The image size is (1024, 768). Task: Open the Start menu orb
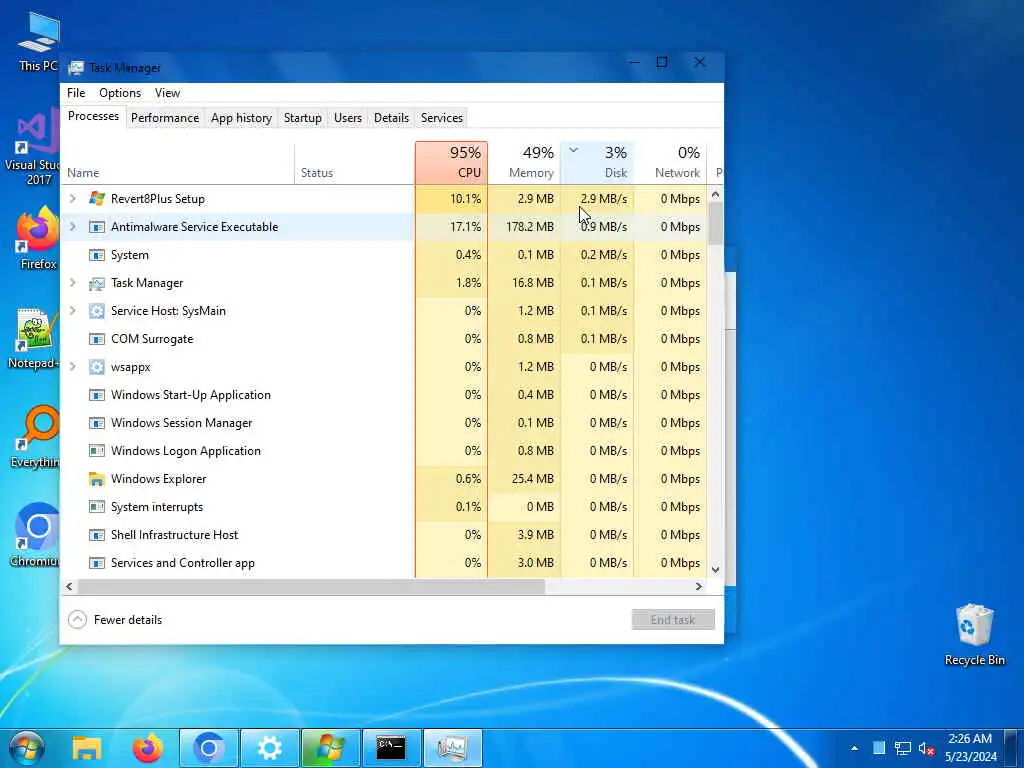click(27, 748)
